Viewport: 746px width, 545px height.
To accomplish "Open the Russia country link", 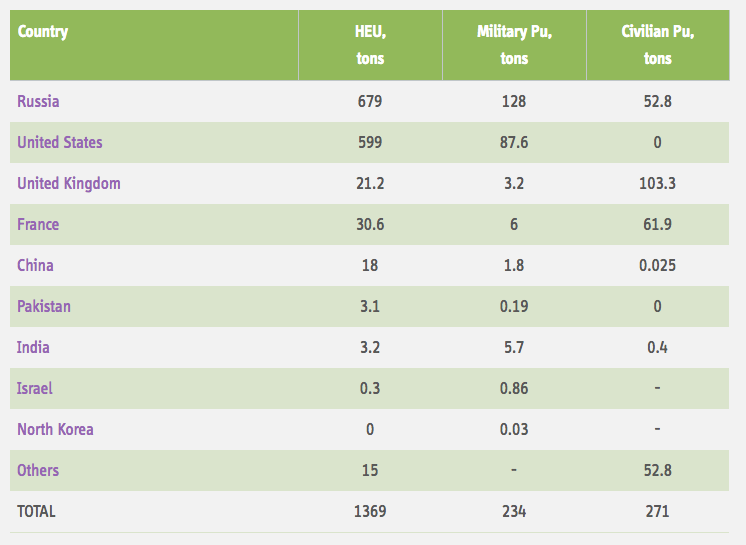I will 38,101.
